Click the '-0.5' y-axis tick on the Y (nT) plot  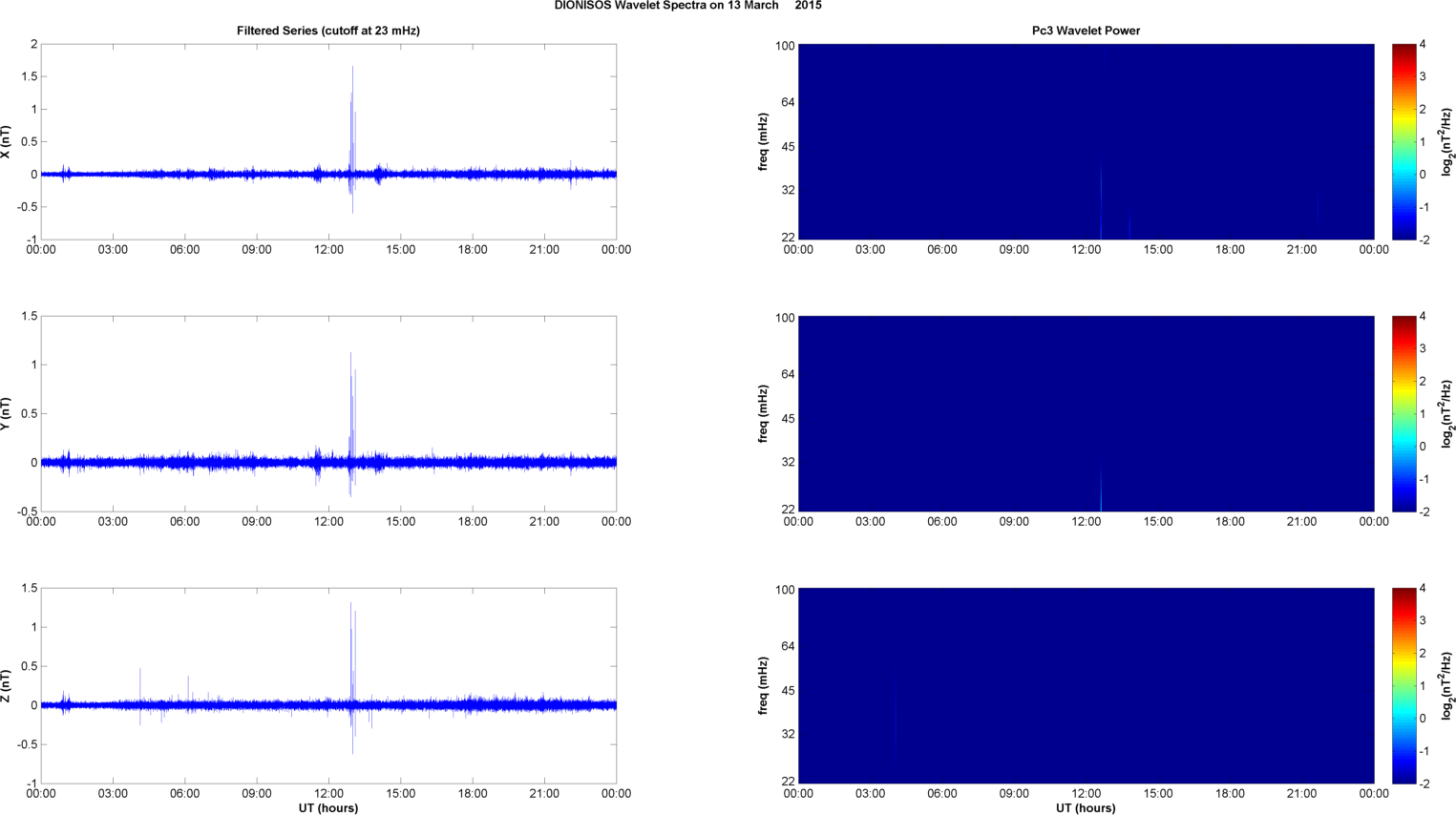tap(28, 512)
